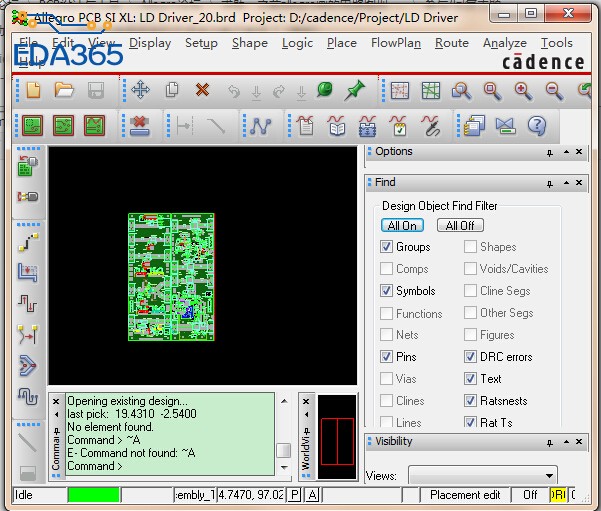
Task: Click the blue wave icon in left sidebar
Action: pyautogui.click(x=28, y=396)
